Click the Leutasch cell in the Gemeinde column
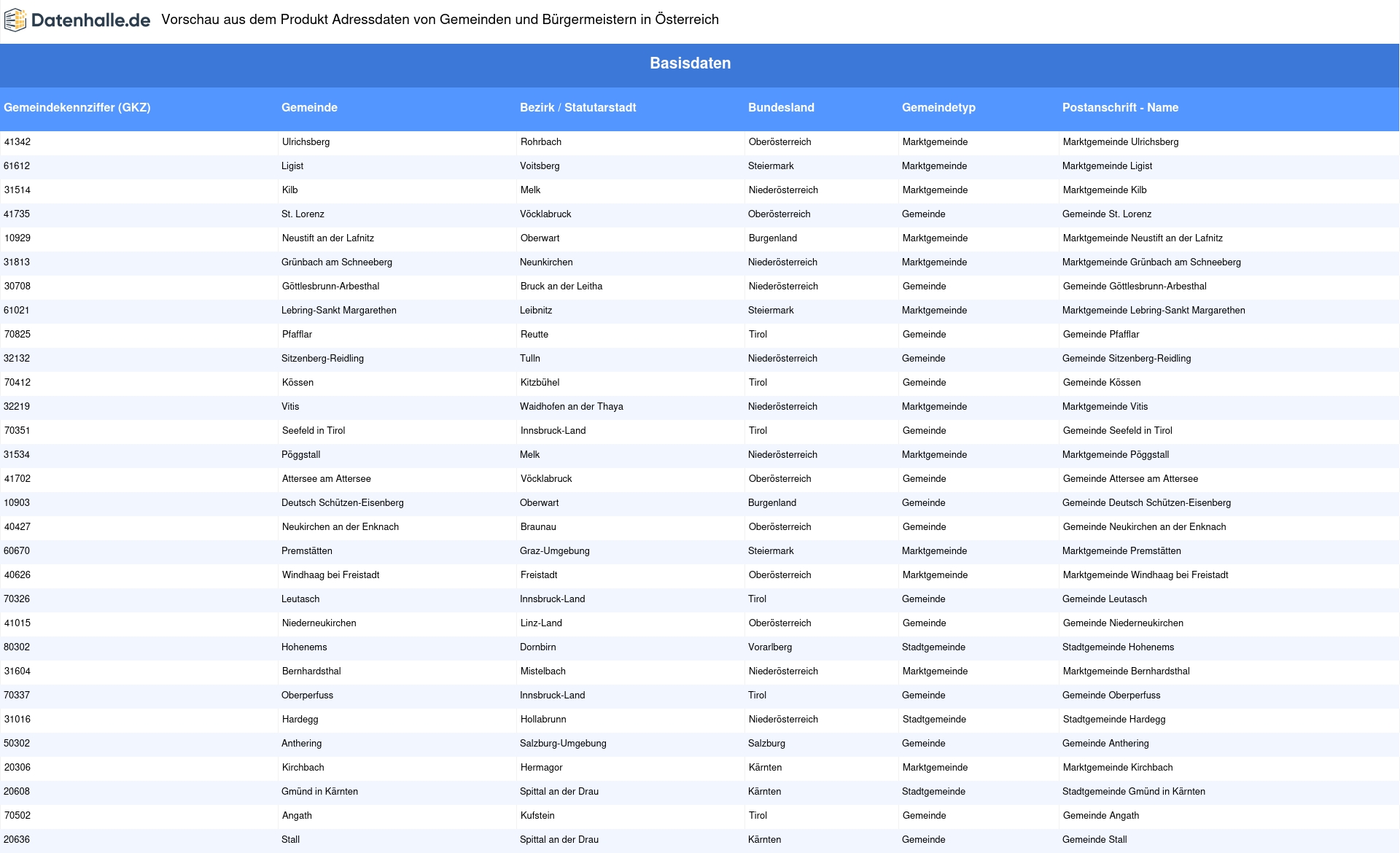This screenshot has height=853, width=1400. [x=397, y=599]
